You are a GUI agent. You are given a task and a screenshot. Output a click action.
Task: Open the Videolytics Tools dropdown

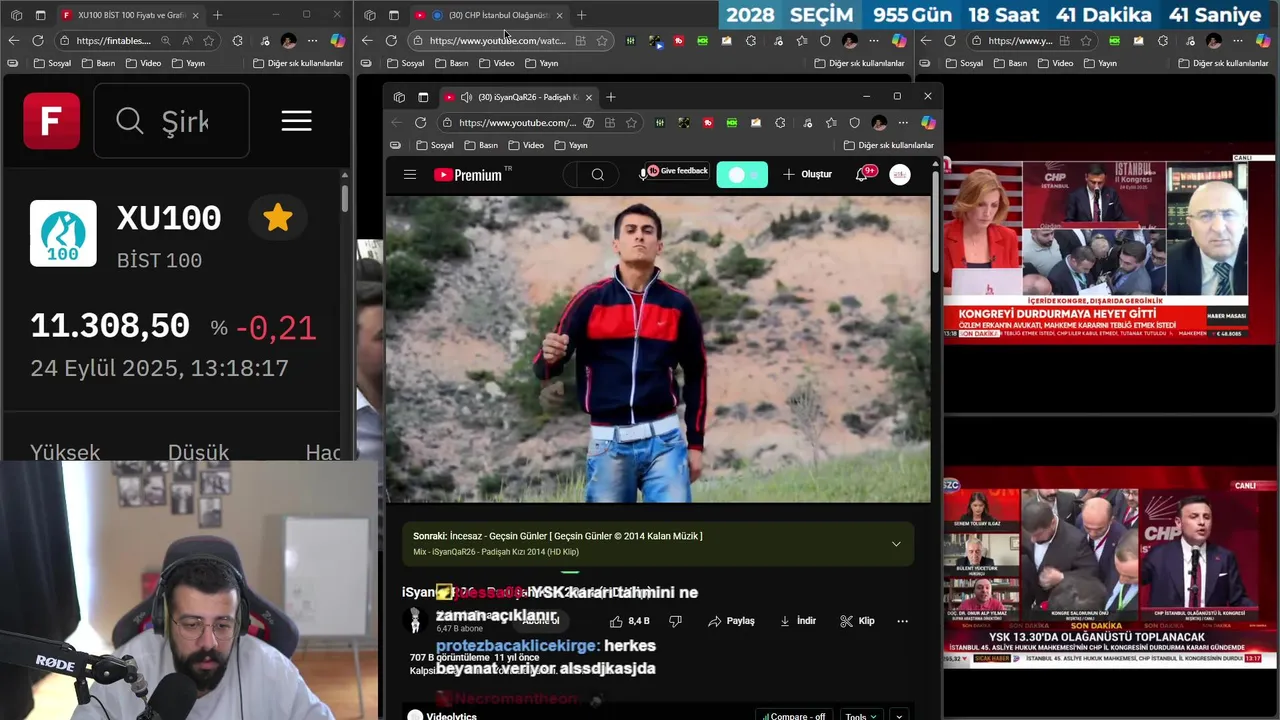[x=861, y=716]
